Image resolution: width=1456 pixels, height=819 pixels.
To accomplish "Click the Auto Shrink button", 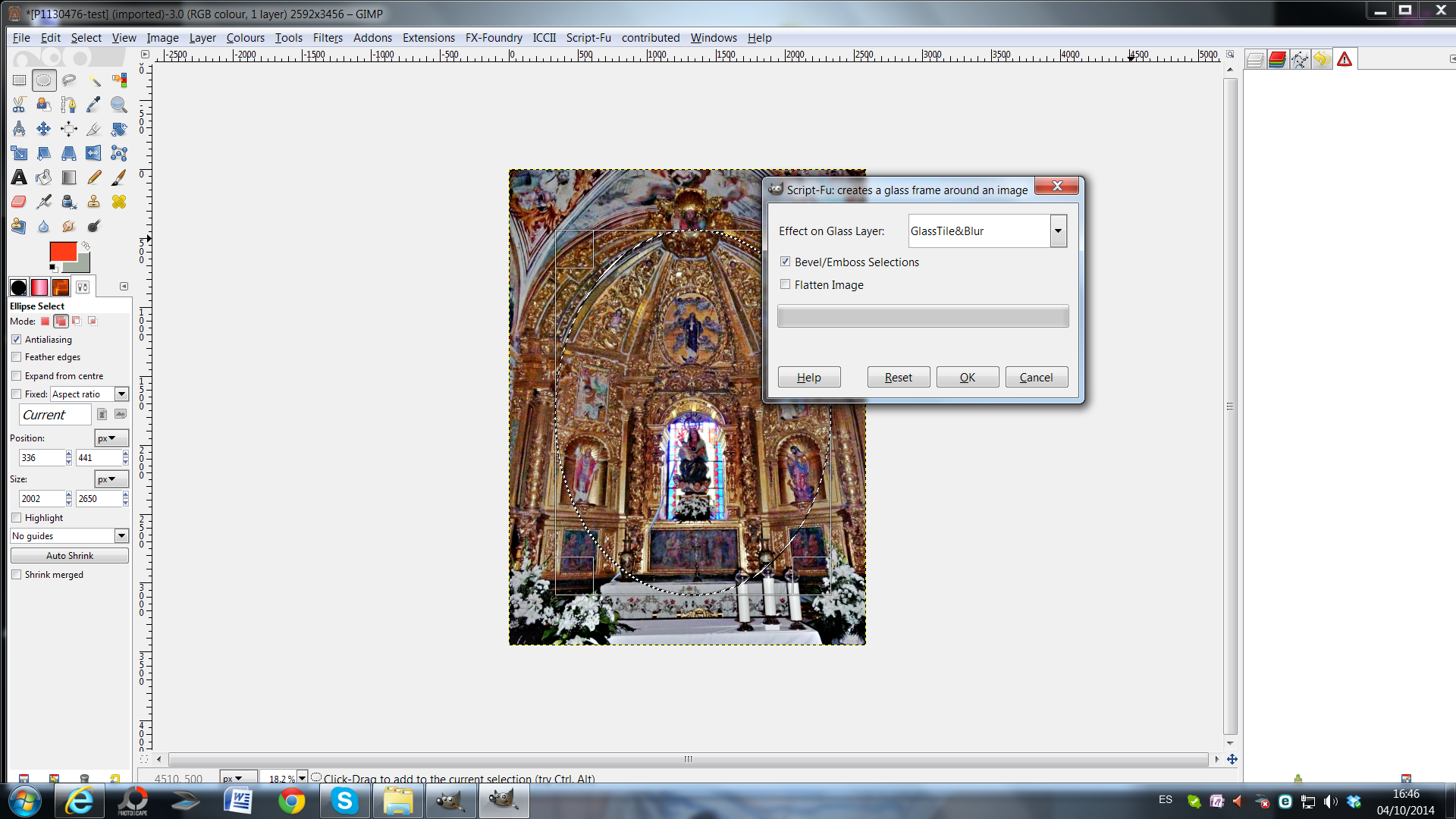I will 70,556.
